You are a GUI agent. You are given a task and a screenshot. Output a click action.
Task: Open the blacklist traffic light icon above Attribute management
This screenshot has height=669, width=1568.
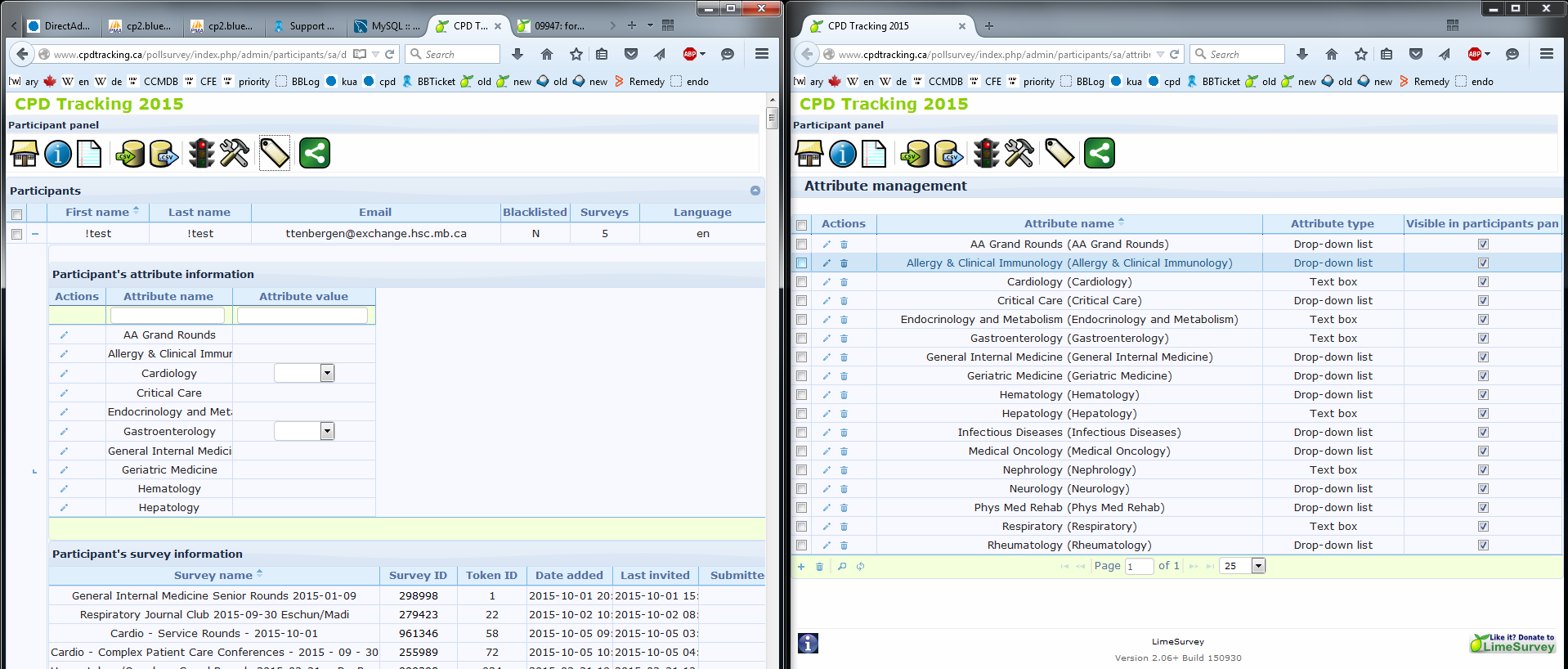[986, 154]
